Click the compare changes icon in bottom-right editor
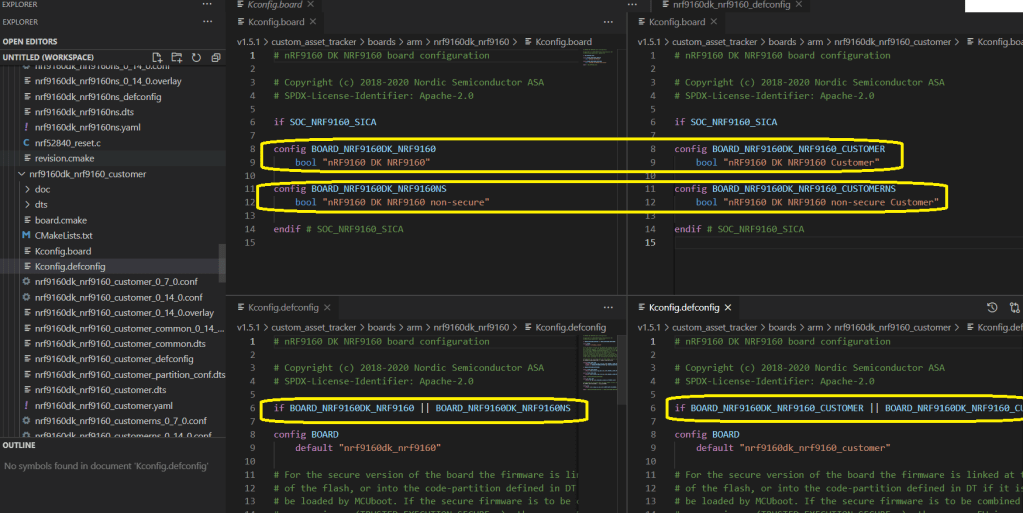The width and height of the screenshot is (1023, 513). click(1014, 308)
